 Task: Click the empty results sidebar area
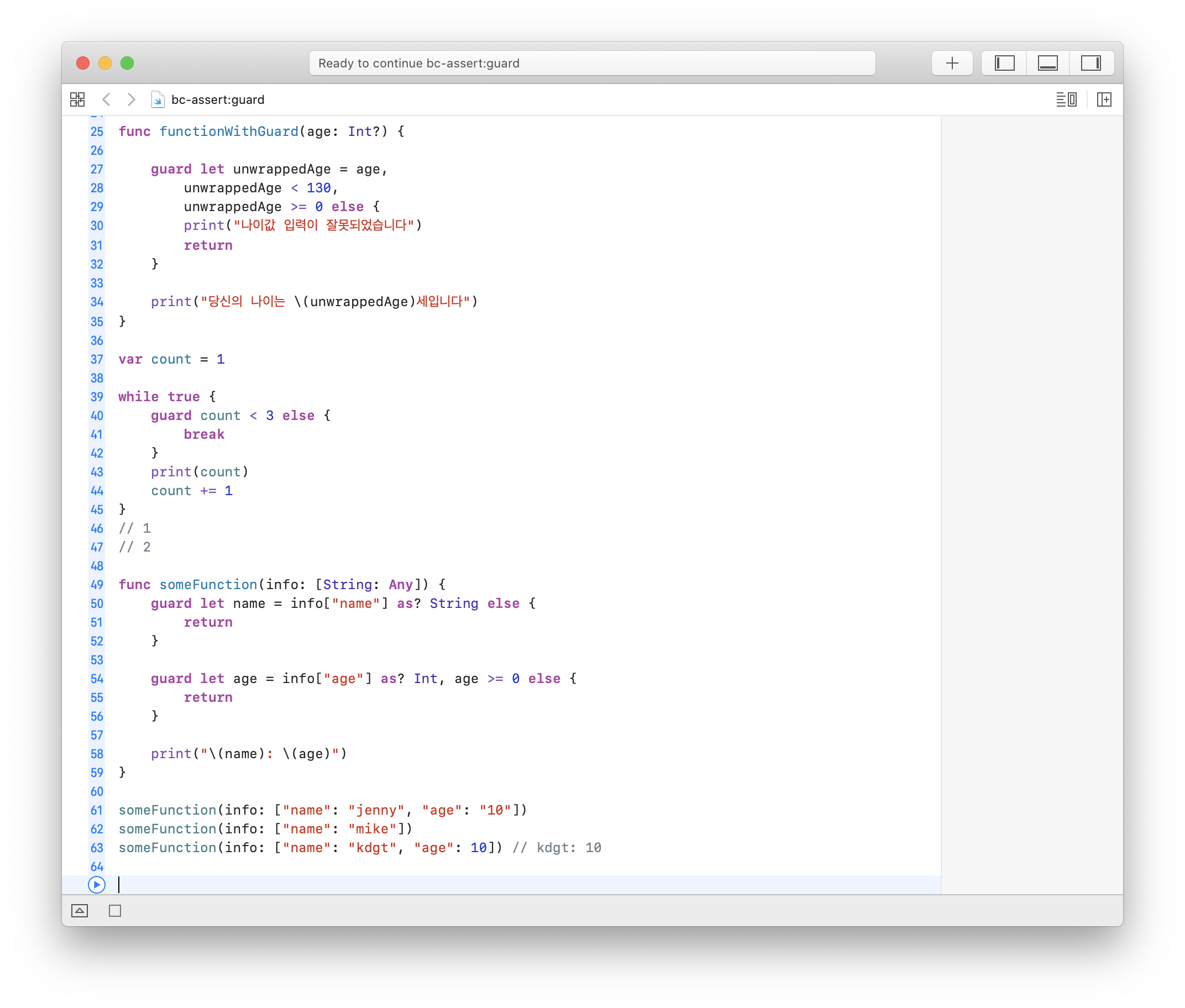(1031, 457)
